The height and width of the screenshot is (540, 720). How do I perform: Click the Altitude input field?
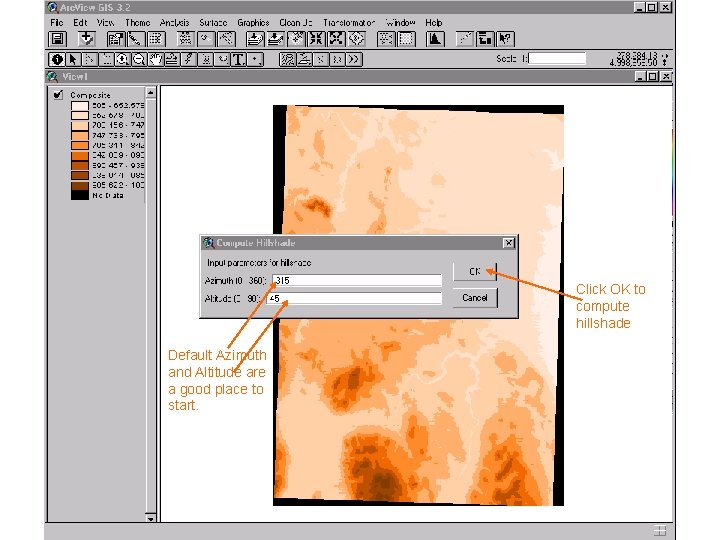point(354,298)
